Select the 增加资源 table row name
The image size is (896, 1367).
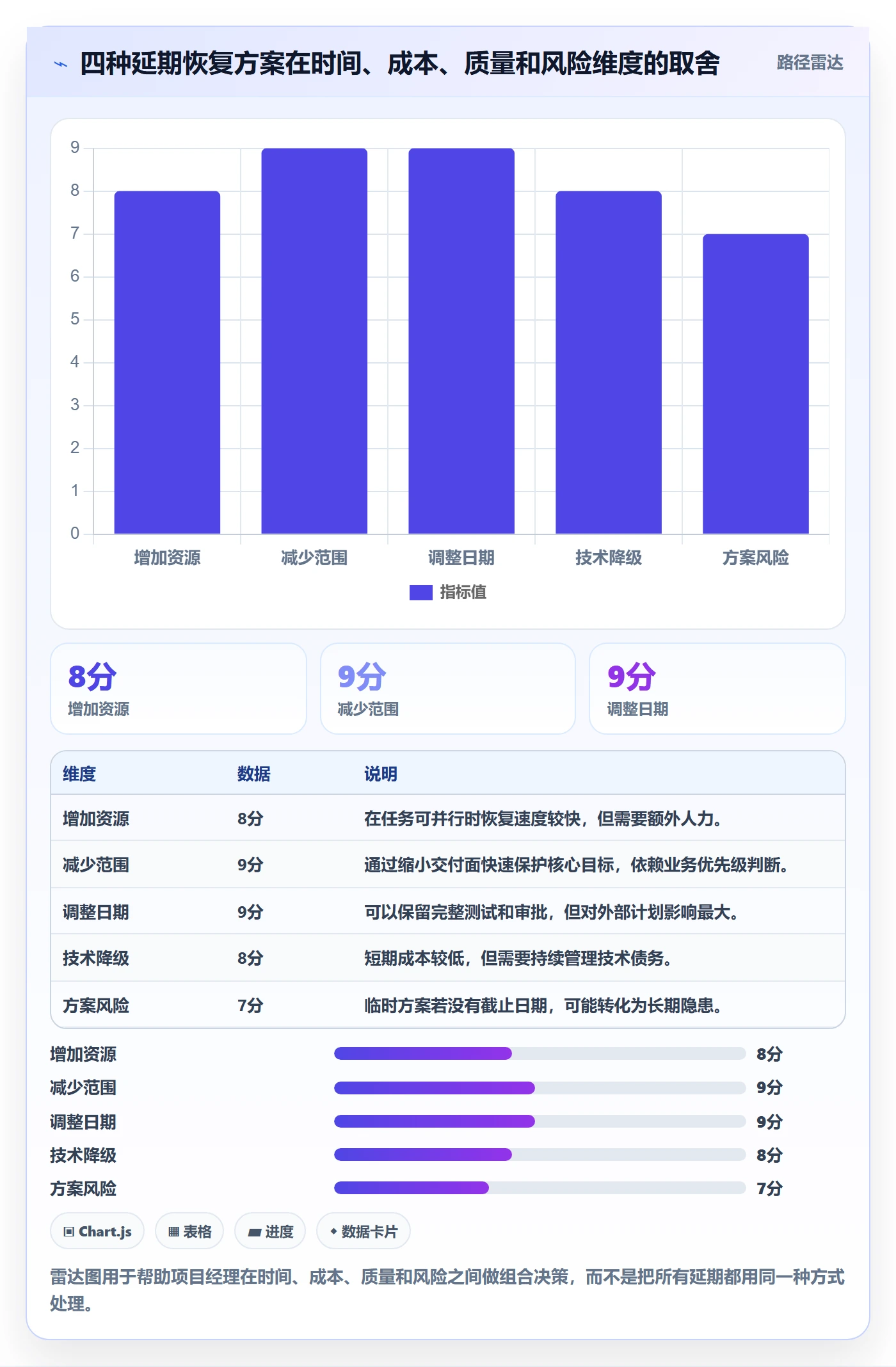96,819
